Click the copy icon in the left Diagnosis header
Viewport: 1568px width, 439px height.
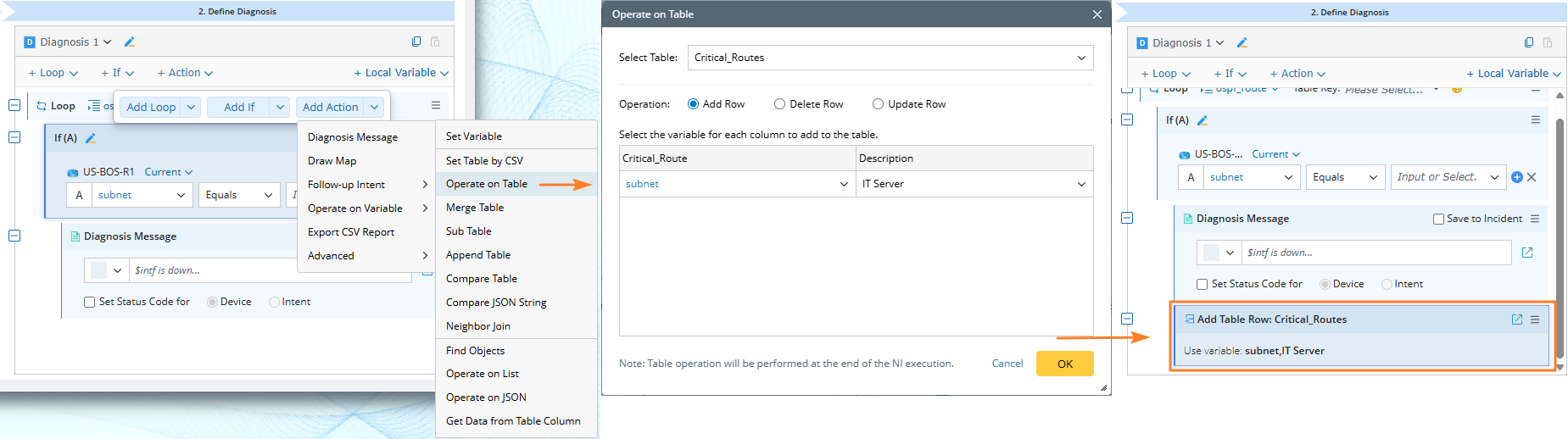416,42
